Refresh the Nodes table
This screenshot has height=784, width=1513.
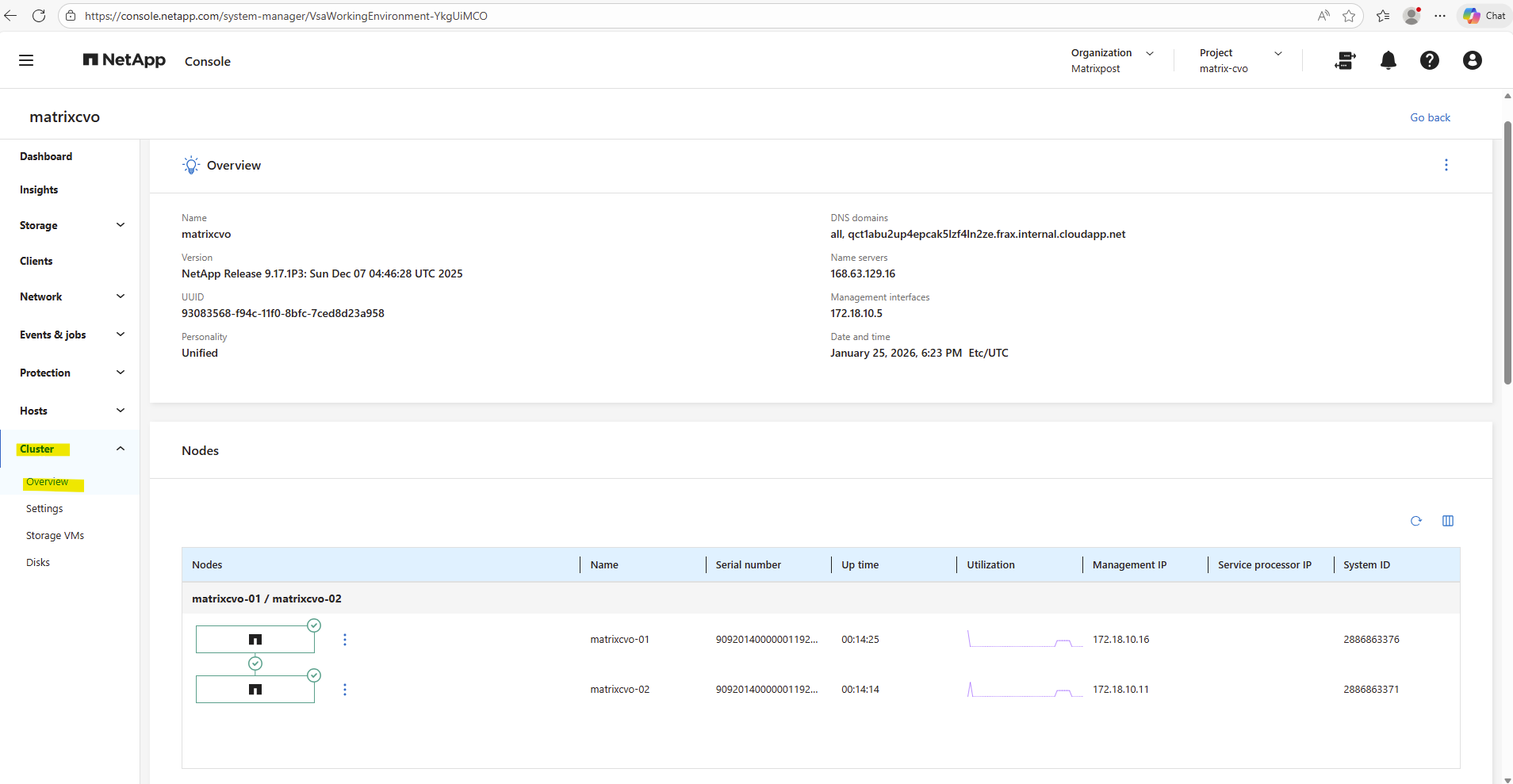1415,521
